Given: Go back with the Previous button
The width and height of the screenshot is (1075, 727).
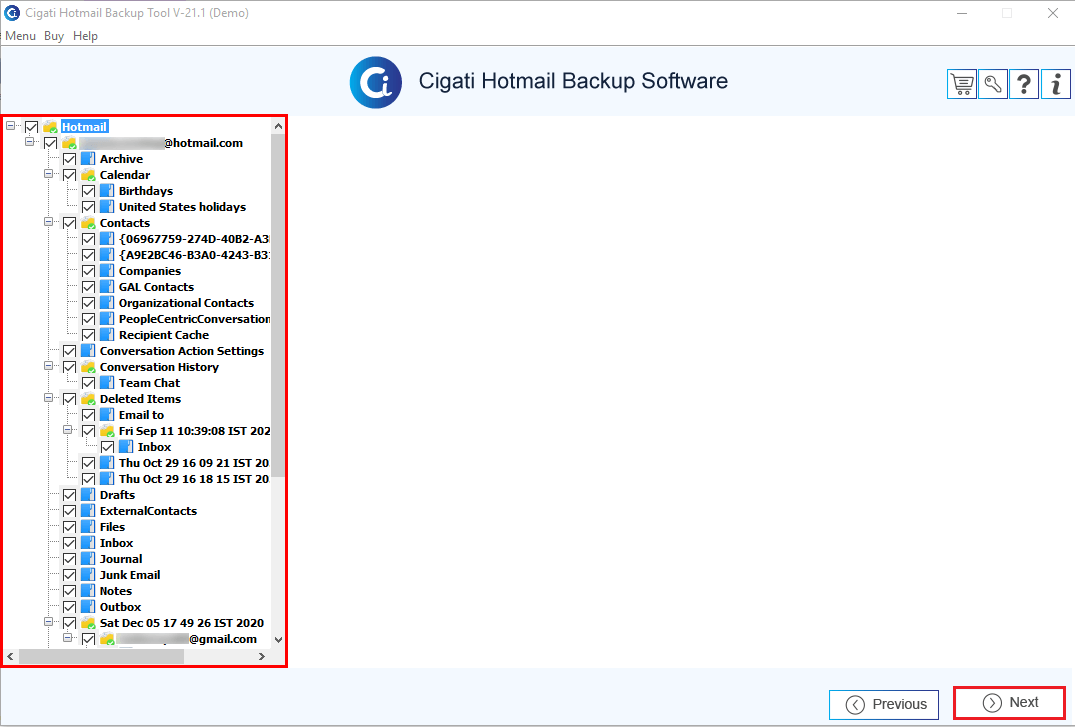Looking at the screenshot, I should pos(884,704).
